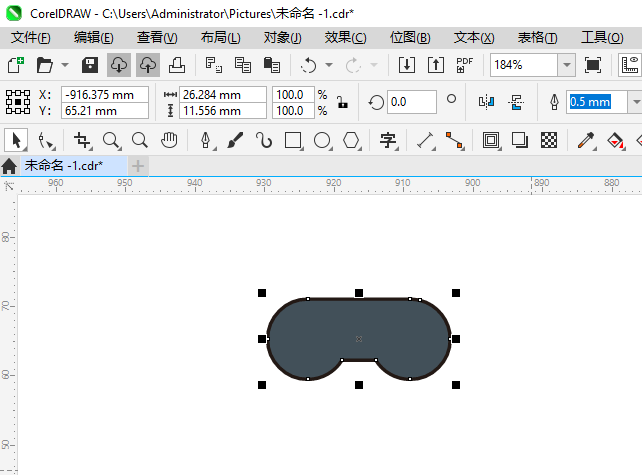Viewport: 642px width, 475px height.
Task: Toggle the lock ratio padlock
Action: click(x=342, y=102)
